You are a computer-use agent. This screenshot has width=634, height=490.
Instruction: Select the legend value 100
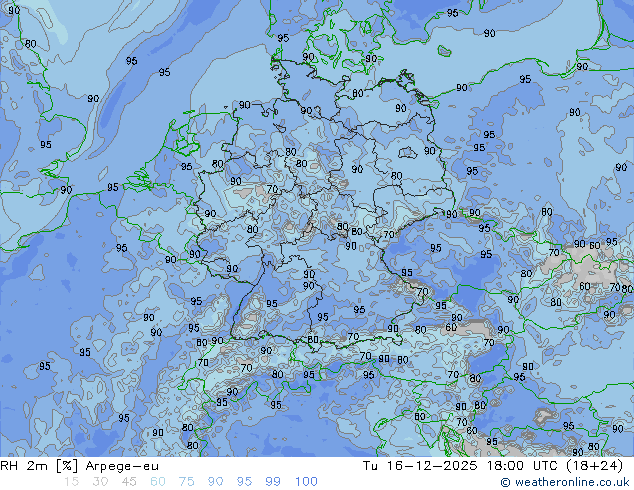coord(306,482)
